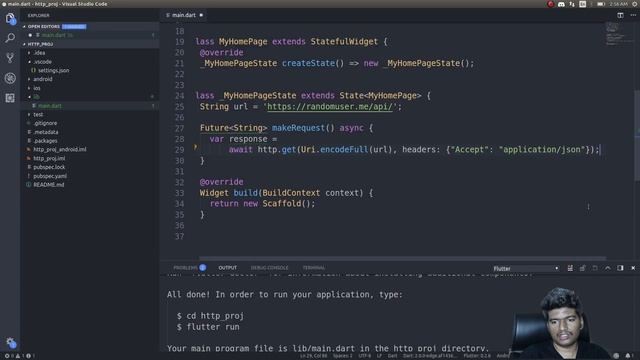Image resolution: width=640 pixels, height=360 pixels.
Task: Click the UTF-8 encoding status item
Action: click(364, 356)
